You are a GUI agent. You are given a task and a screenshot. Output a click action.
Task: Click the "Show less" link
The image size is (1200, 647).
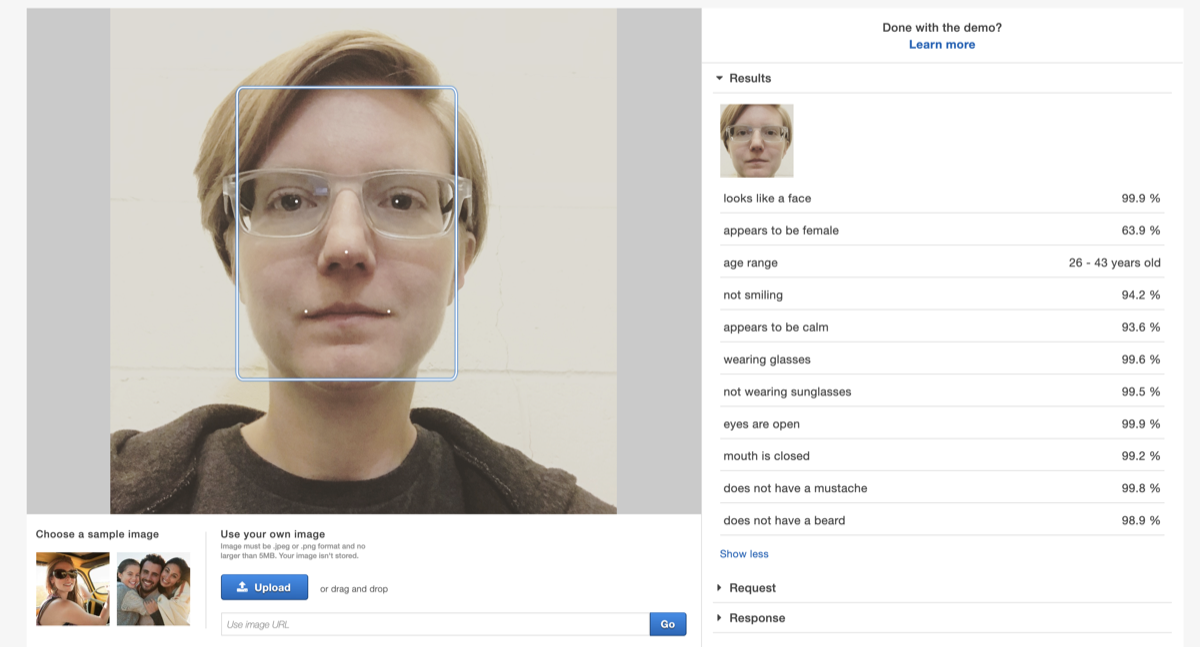[x=744, y=554]
